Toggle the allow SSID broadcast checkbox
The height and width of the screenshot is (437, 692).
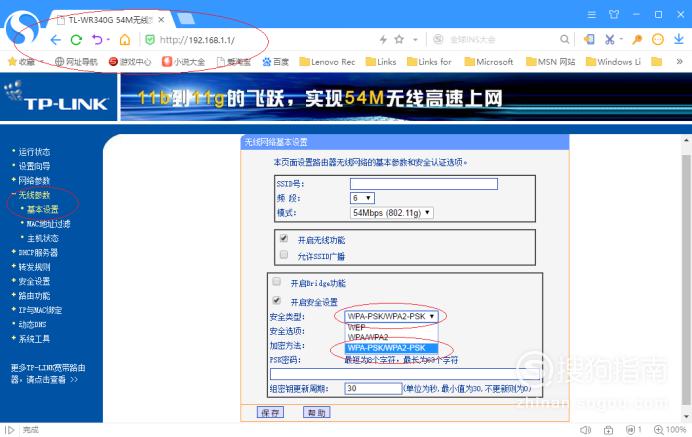click(x=284, y=255)
